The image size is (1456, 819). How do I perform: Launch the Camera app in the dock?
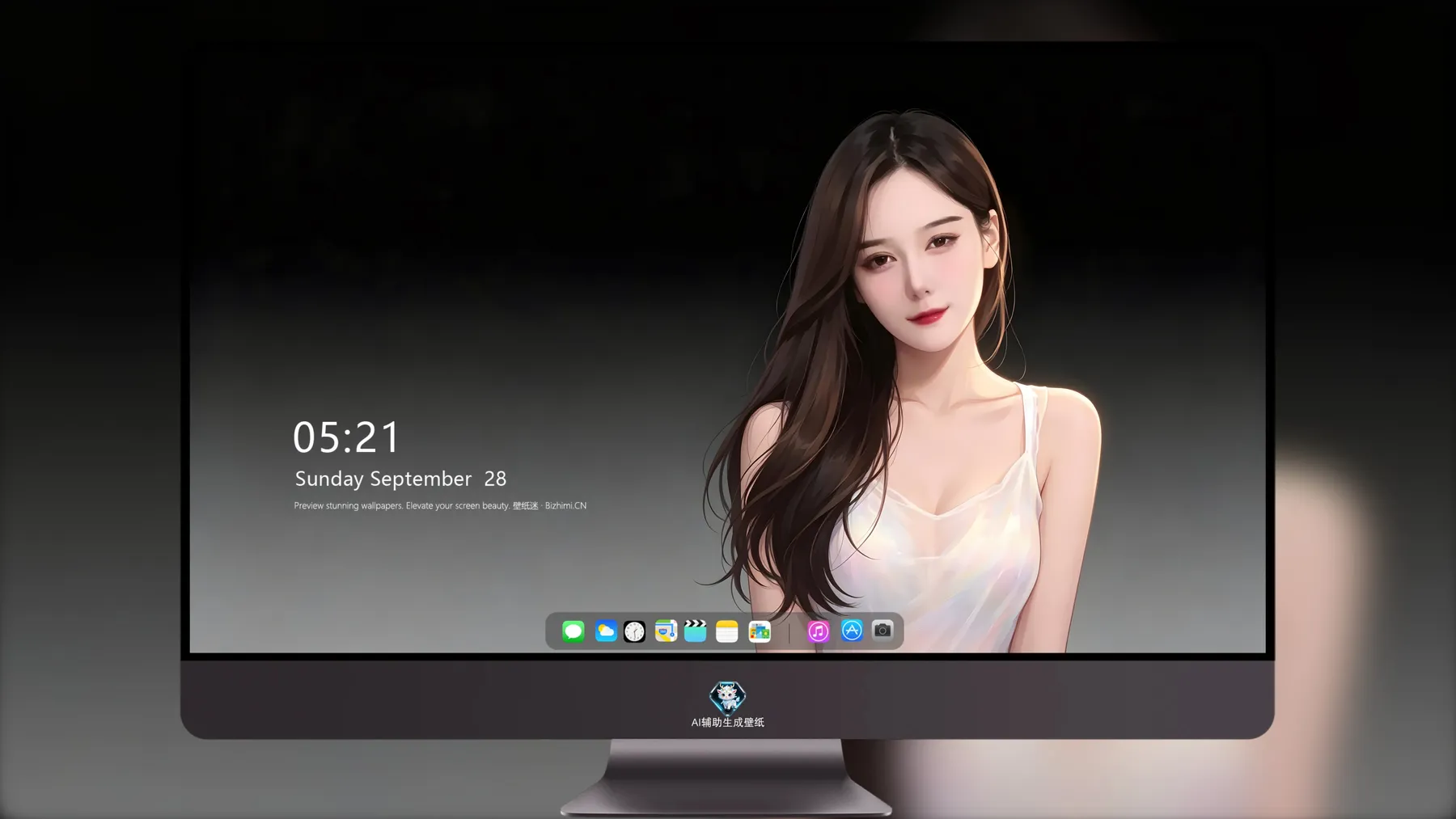point(882,630)
